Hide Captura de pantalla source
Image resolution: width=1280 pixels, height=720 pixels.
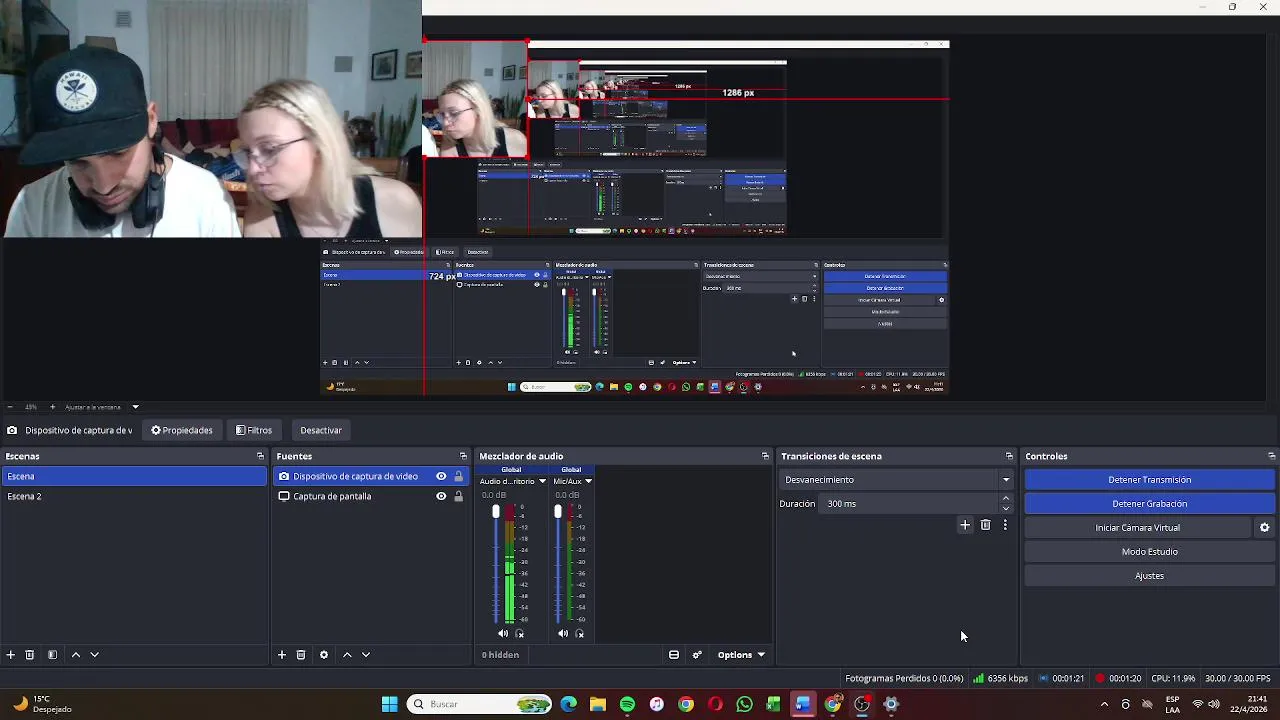click(x=441, y=496)
